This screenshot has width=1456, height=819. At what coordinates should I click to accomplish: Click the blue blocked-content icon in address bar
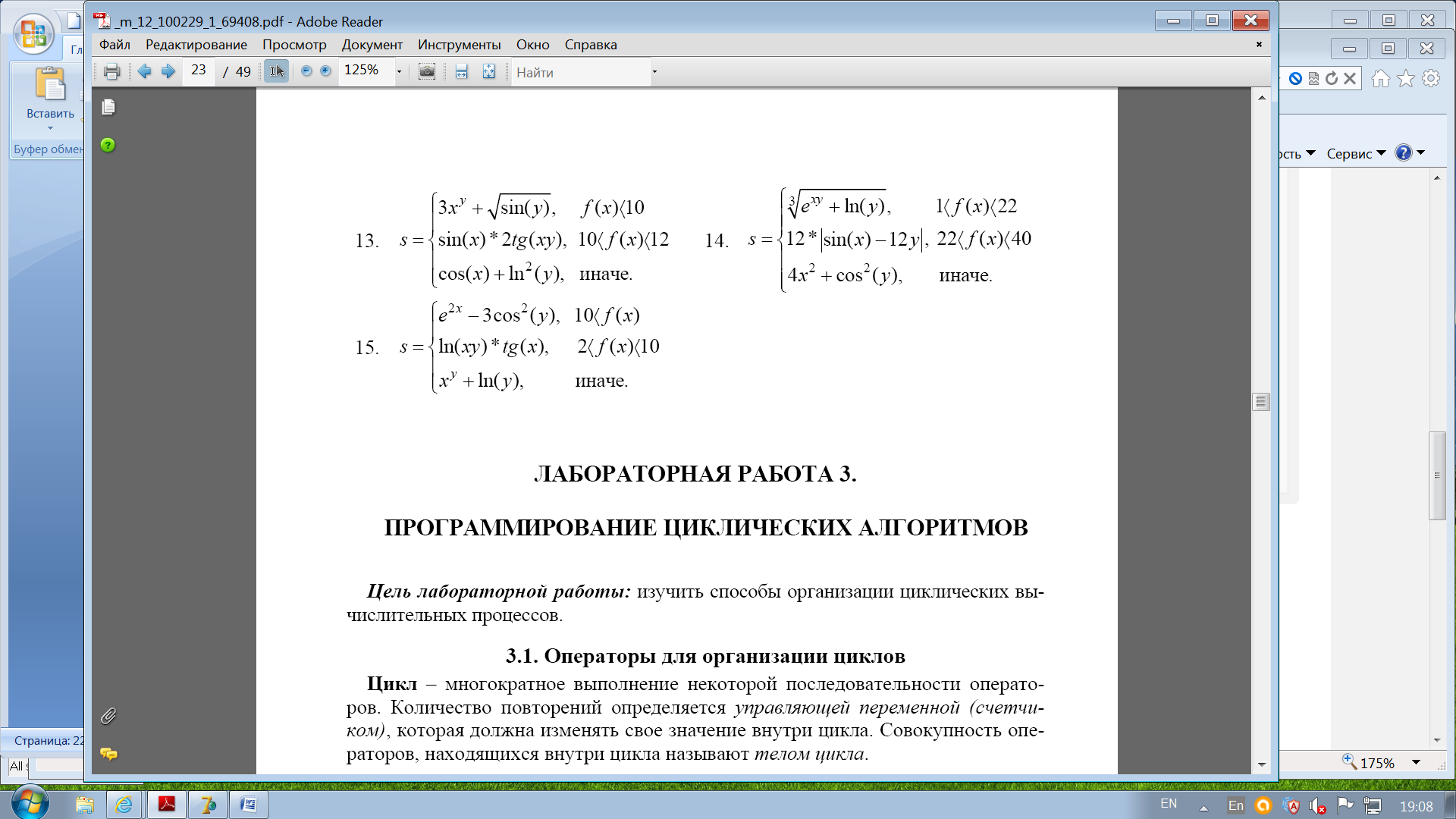(x=1295, y=78)
